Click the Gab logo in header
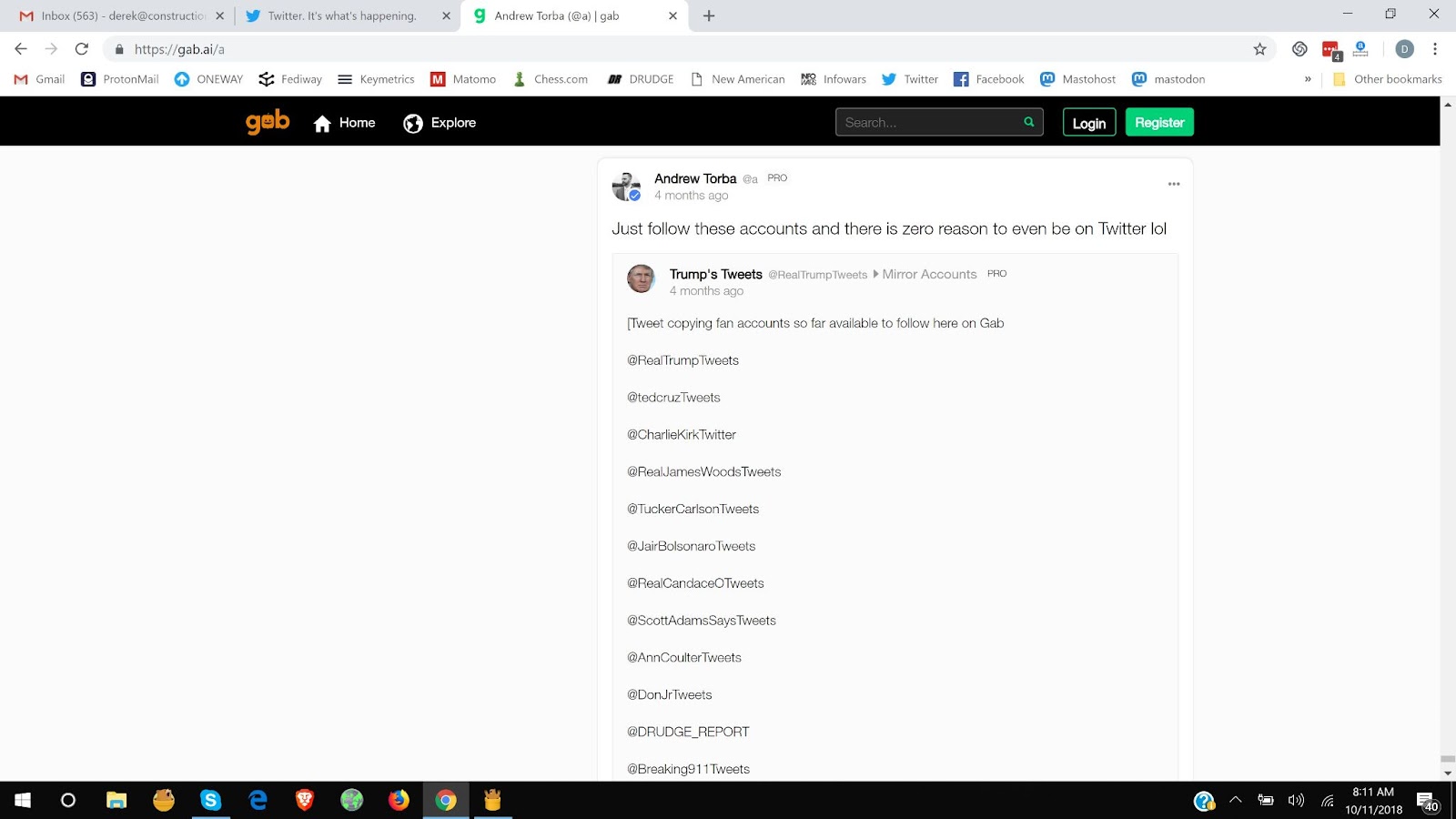 coord(268,122)
